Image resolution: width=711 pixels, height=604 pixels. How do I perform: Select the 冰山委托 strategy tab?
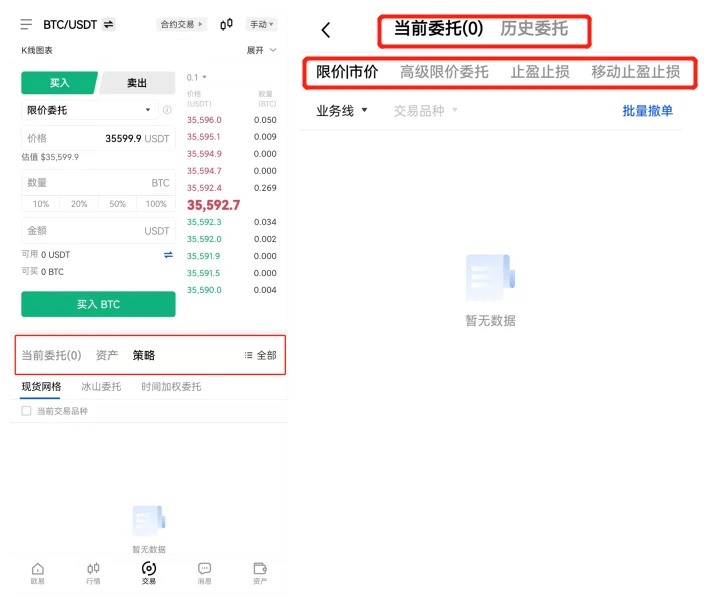pos(101,387)
